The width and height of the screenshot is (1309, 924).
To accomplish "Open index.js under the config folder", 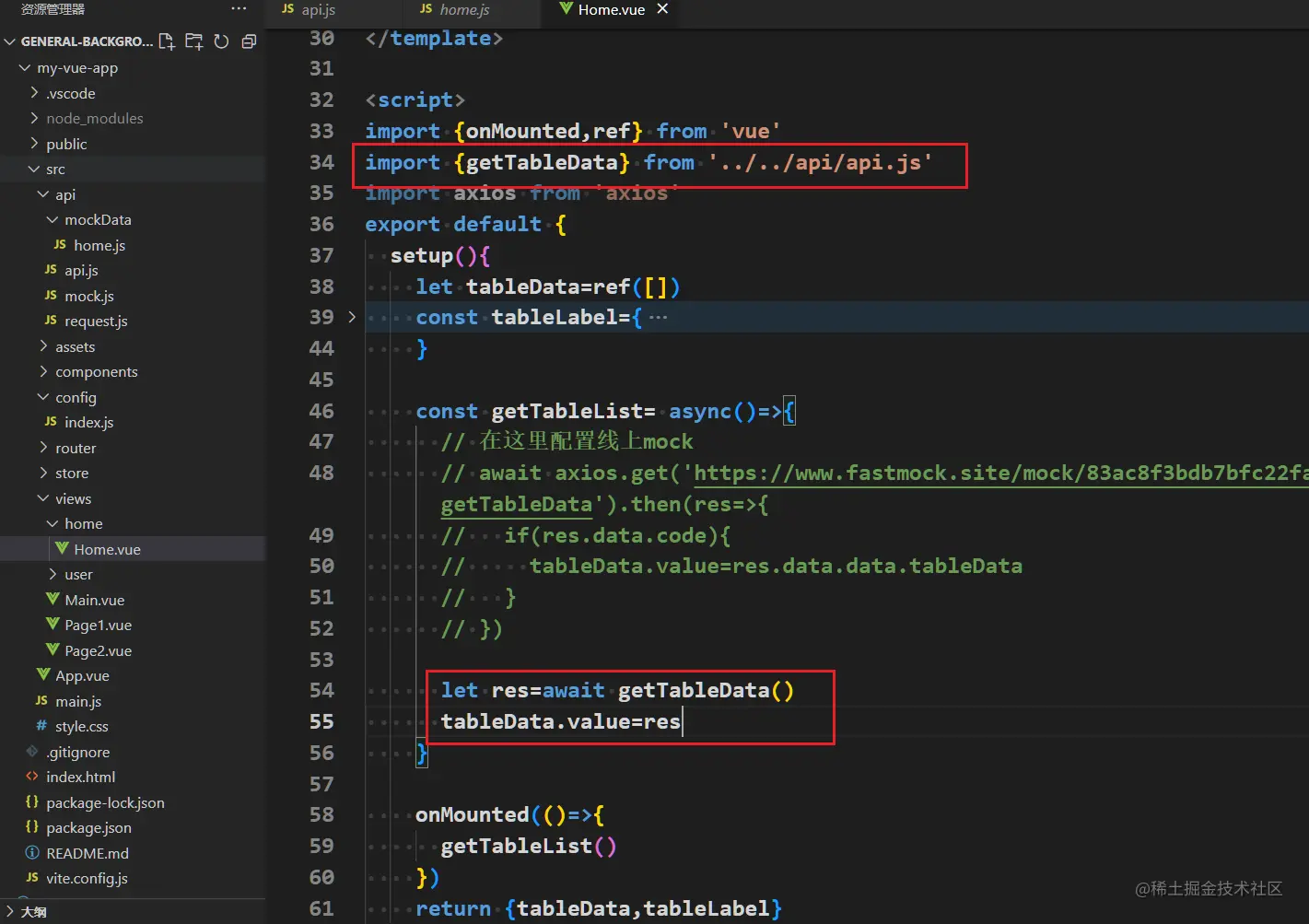I will point(89,422).
